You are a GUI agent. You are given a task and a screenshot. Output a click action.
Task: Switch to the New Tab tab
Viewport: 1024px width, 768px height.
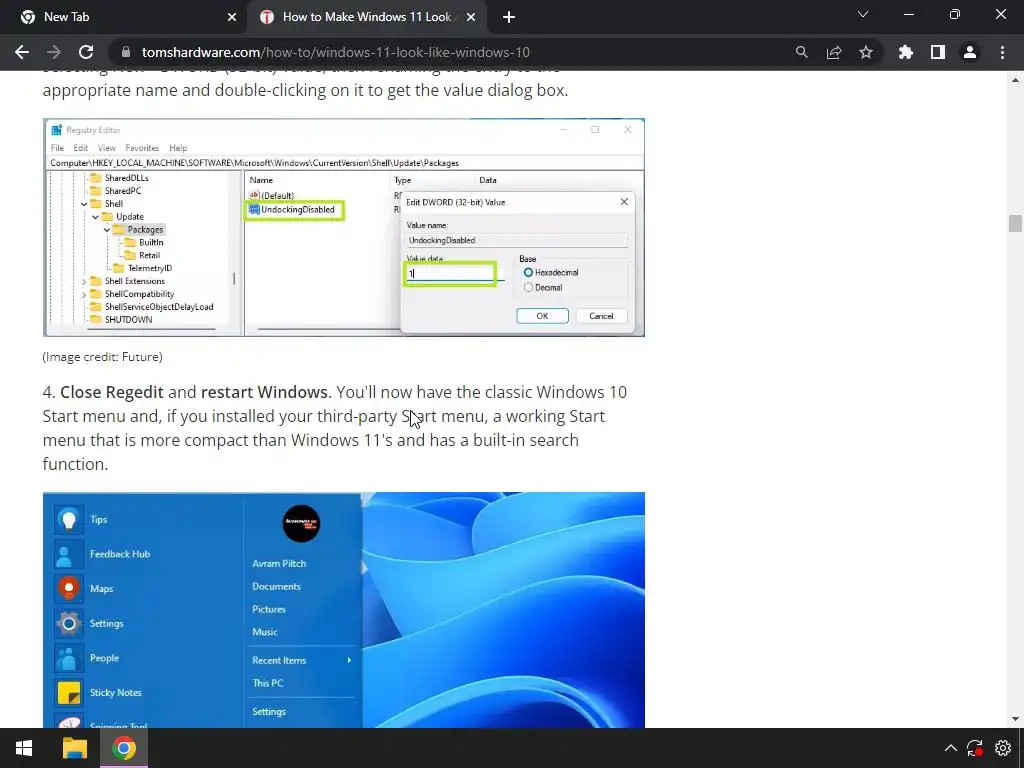[x=124, y=17]
